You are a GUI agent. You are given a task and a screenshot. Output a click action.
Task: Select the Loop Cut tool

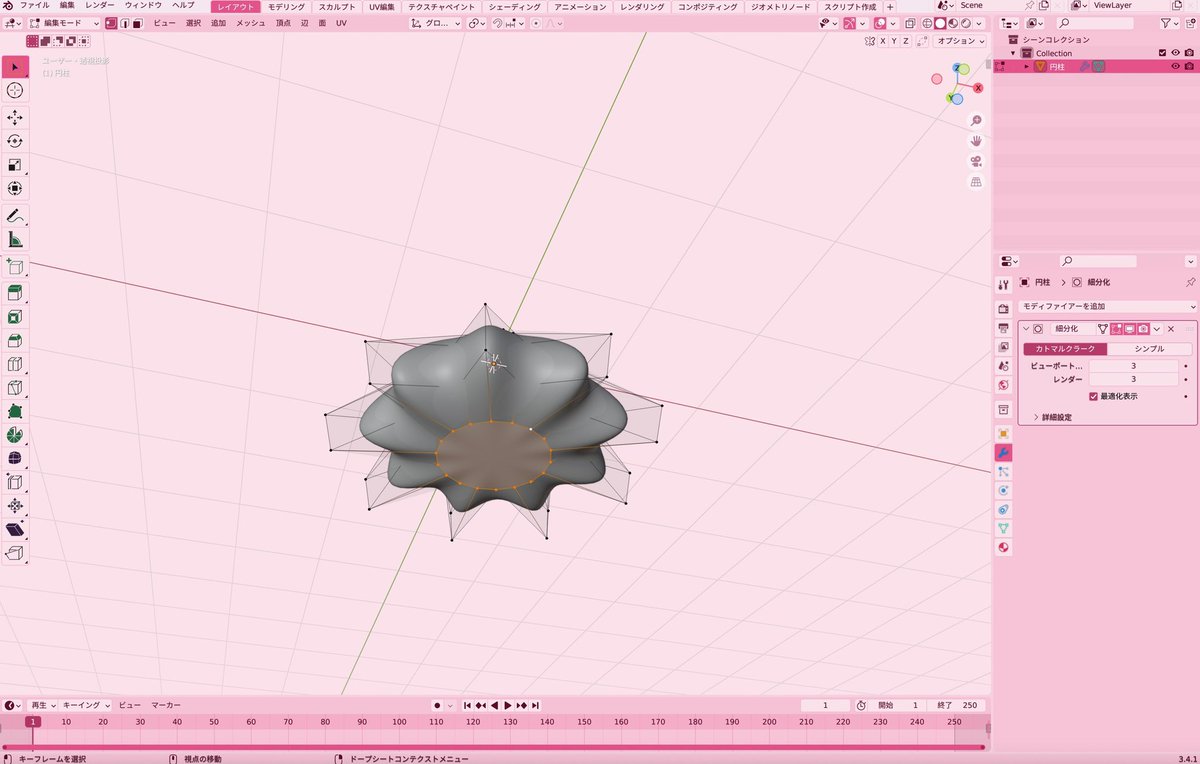pos(15,365)
